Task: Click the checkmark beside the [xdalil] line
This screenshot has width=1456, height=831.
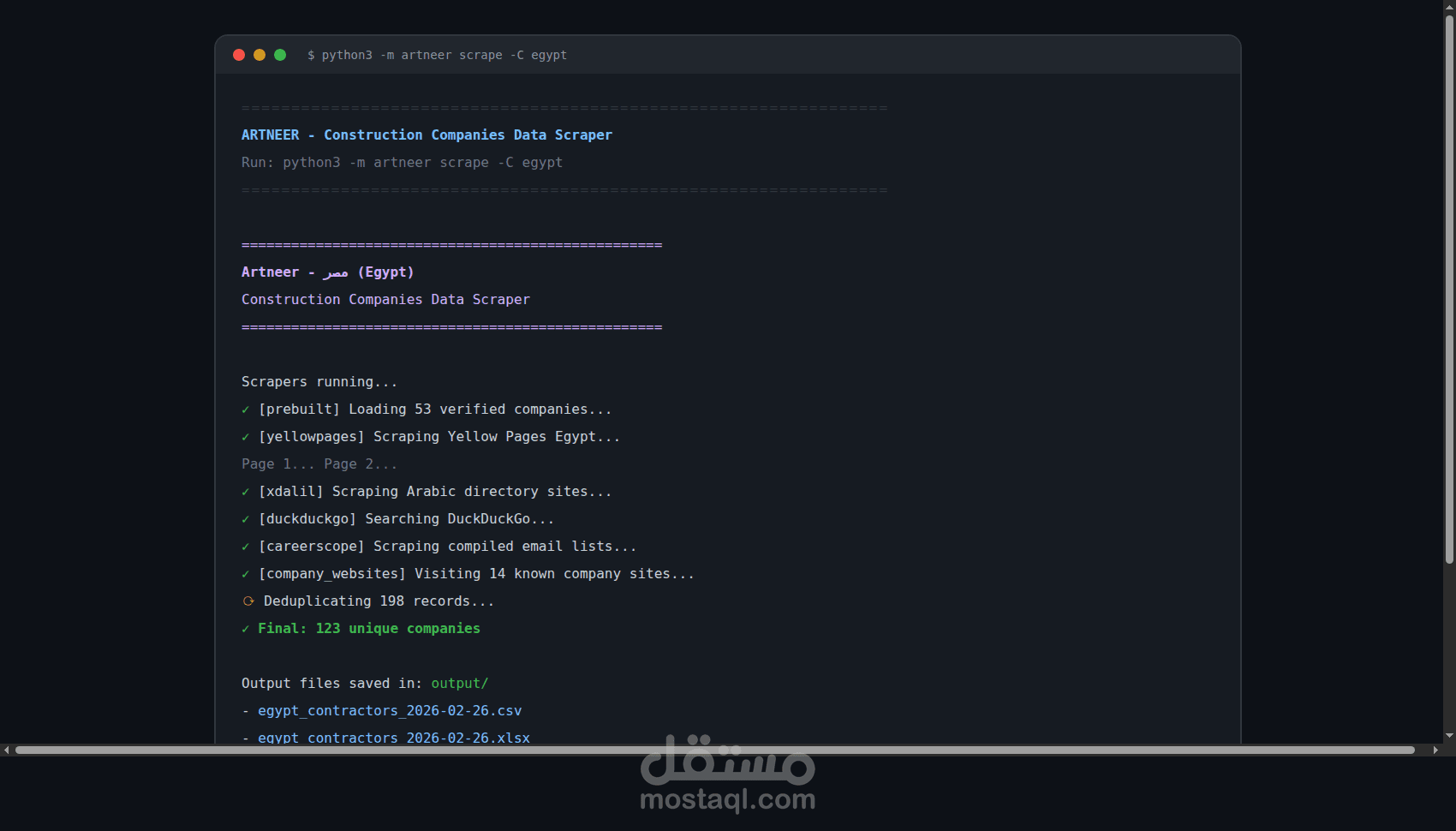Action: click(246, 492)
